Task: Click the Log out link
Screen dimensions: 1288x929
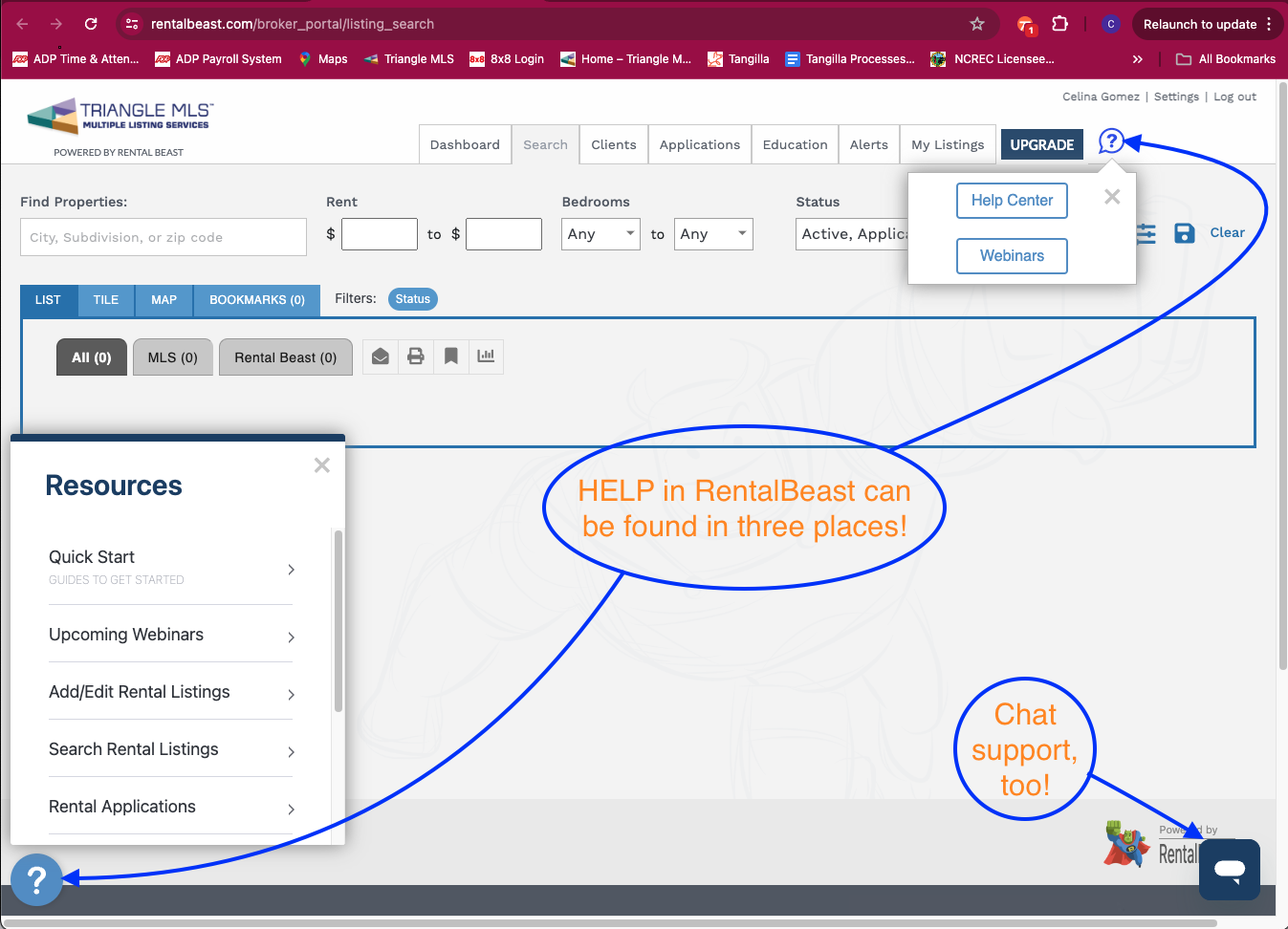Action: (1235, 97)
